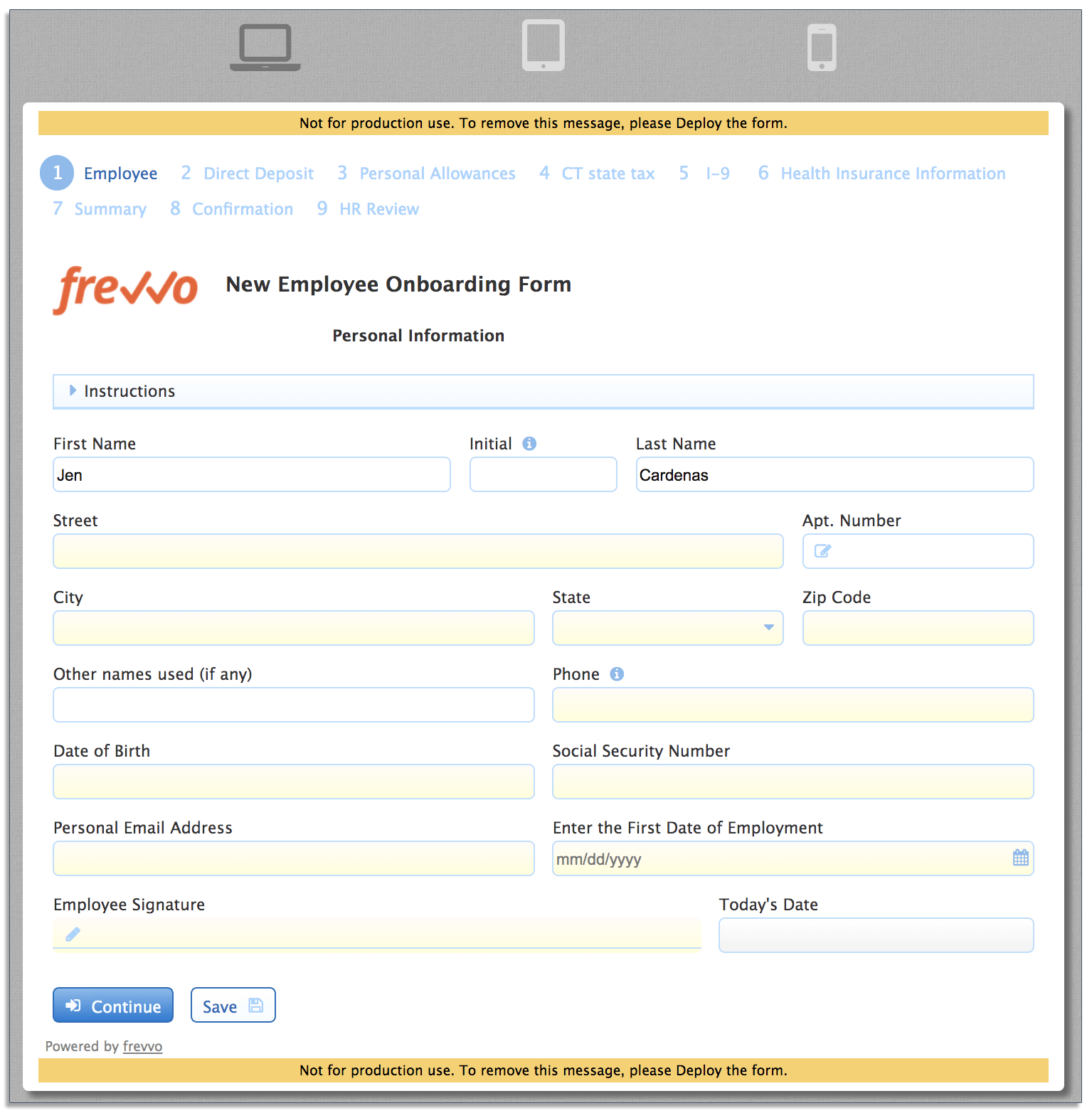This screenshot has width=1092, height=1113.
Task: Click the bottom 'Not for production use' banner
Action: (544, 1070)
